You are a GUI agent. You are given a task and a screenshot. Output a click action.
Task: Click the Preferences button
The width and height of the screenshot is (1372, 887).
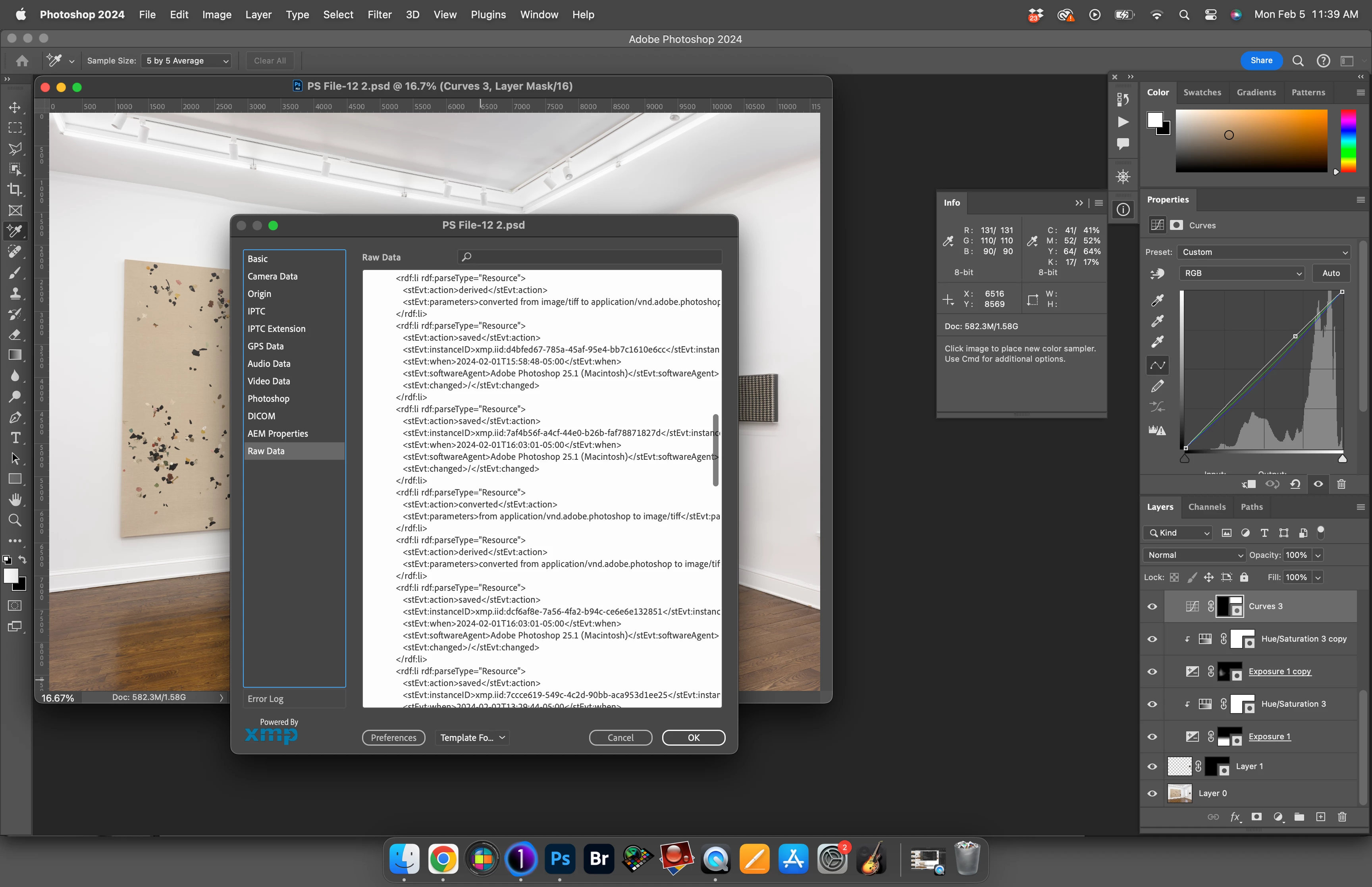click(393, 737)
